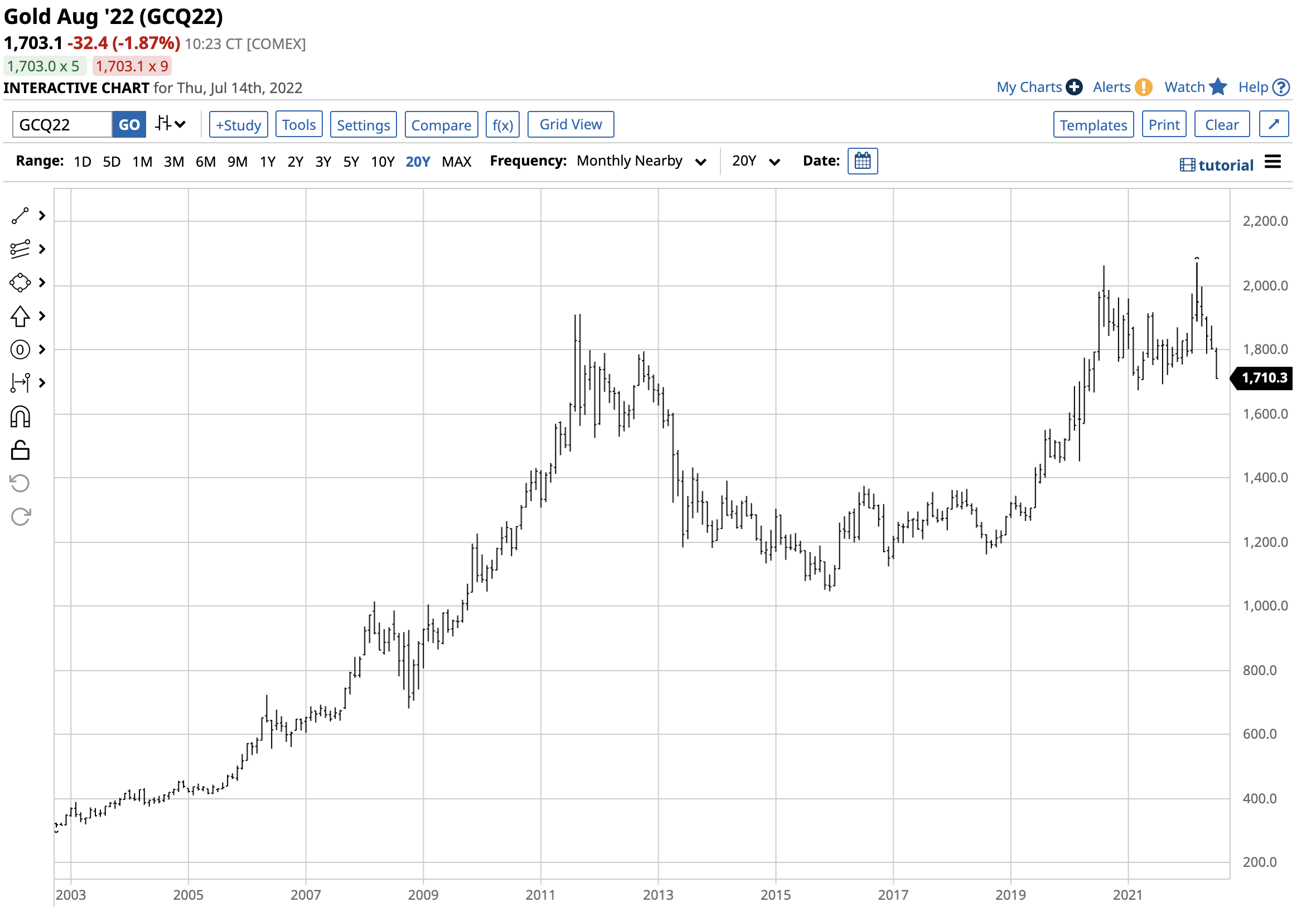1316x912 pixels.
Task: Click the +Study button
Action: (238, 124)
